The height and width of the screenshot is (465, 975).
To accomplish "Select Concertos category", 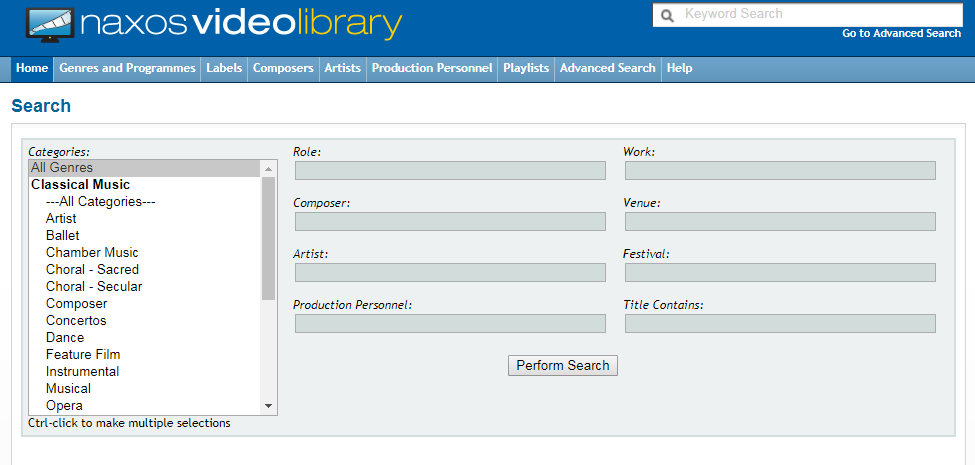I will [x=144, y=321].
